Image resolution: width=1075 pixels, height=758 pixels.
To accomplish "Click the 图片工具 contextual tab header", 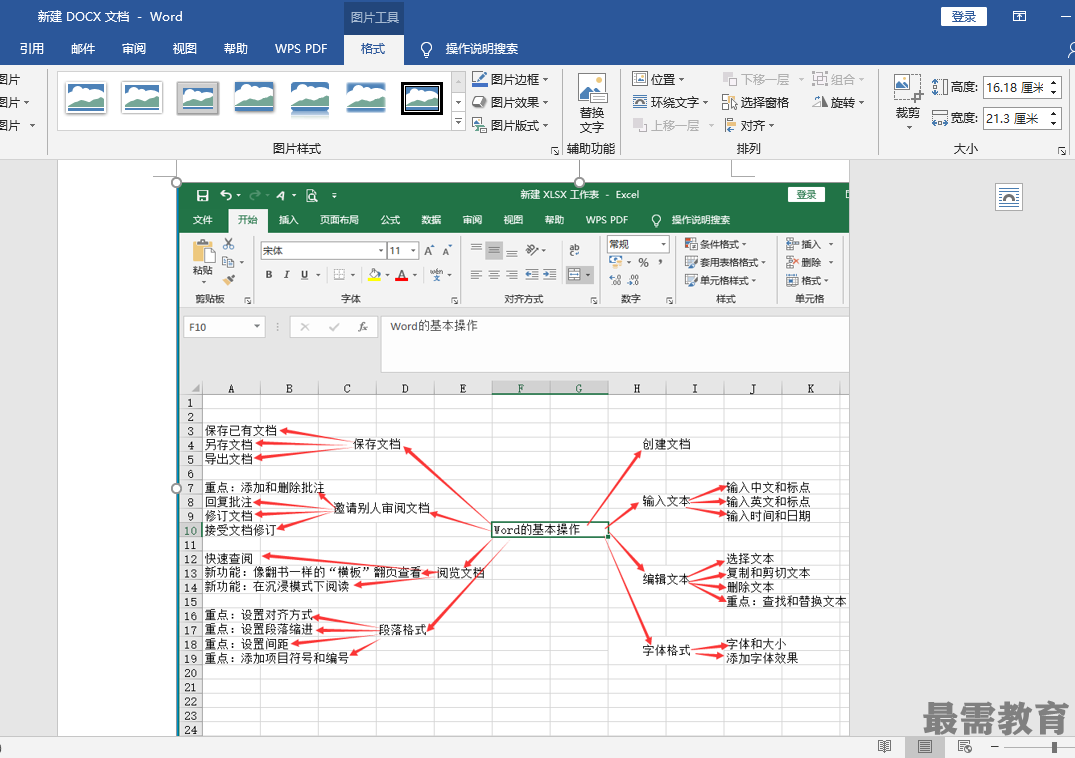I will click(374, 17).
